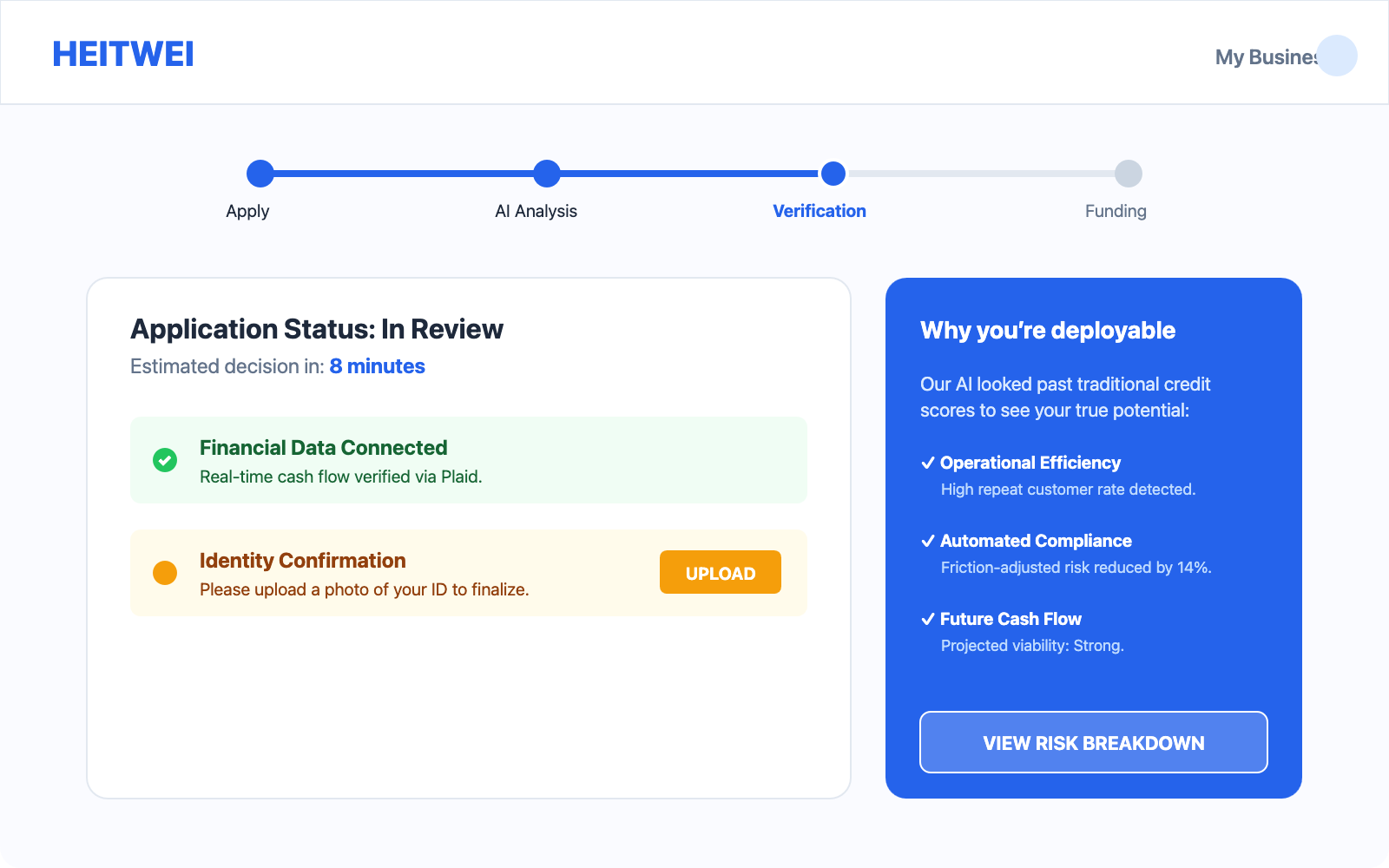Viewport: 1389px width, 868px height.
Task: Upload your ID photo with UPLOAD button
Action: [x=721, y=572]
